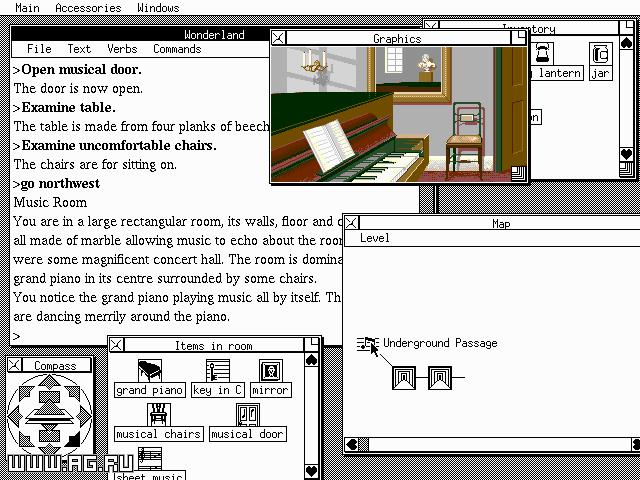This screenshot has width=640, height=480.
Task: Open the Level menu in Map window
Action: (x=375, y=238)
